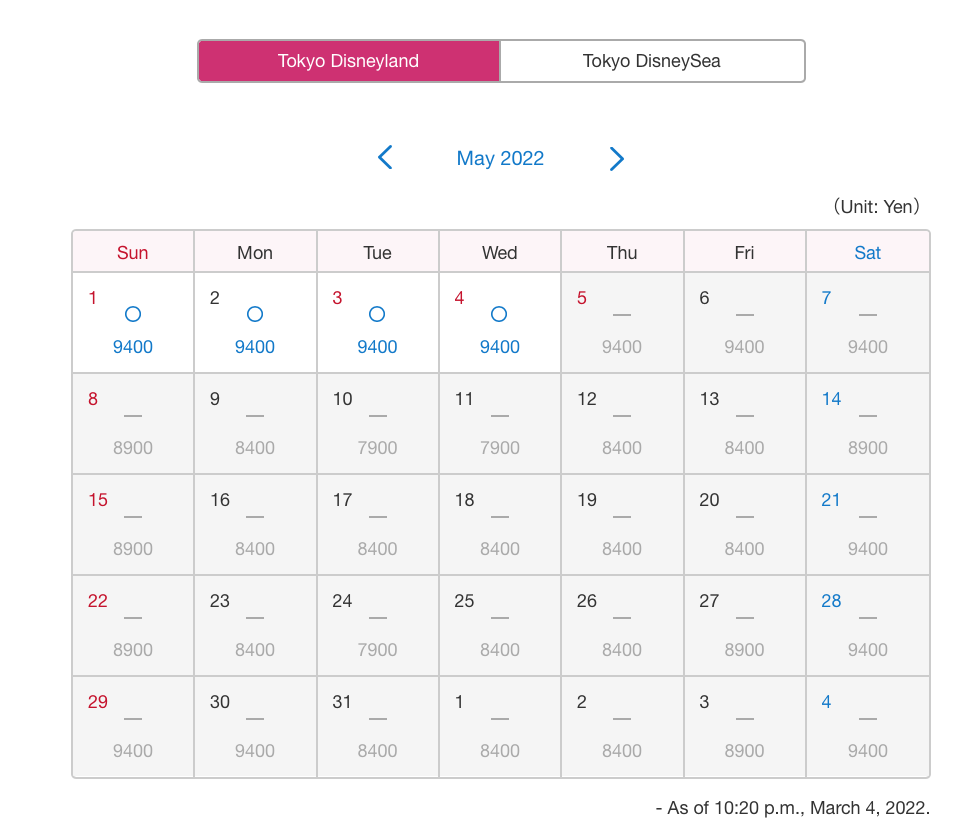
Task: Click the May 15 Sunday cell
Action: 133,525
